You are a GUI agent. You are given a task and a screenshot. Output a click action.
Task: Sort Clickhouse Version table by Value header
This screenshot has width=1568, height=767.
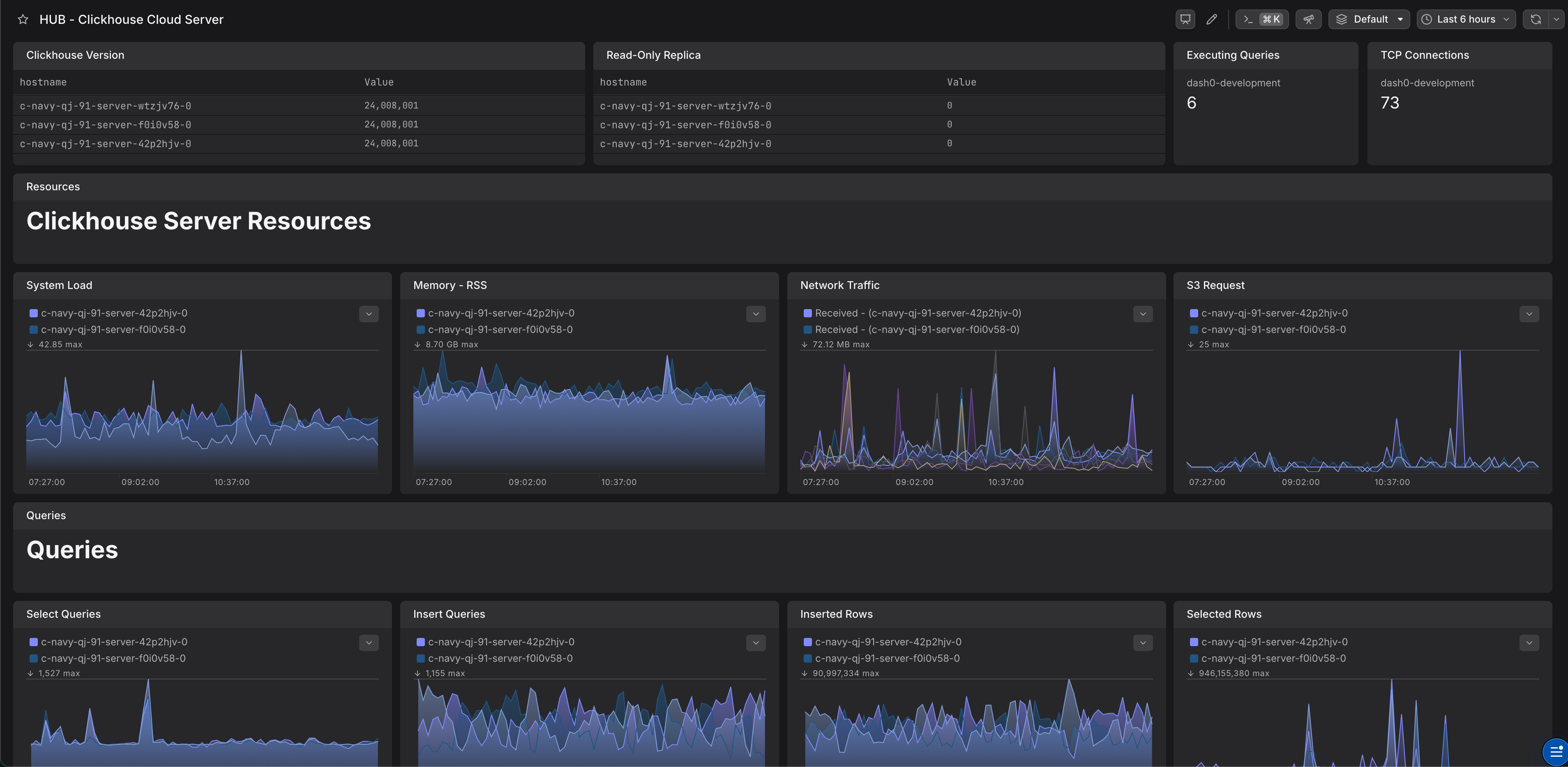point(378,82)
